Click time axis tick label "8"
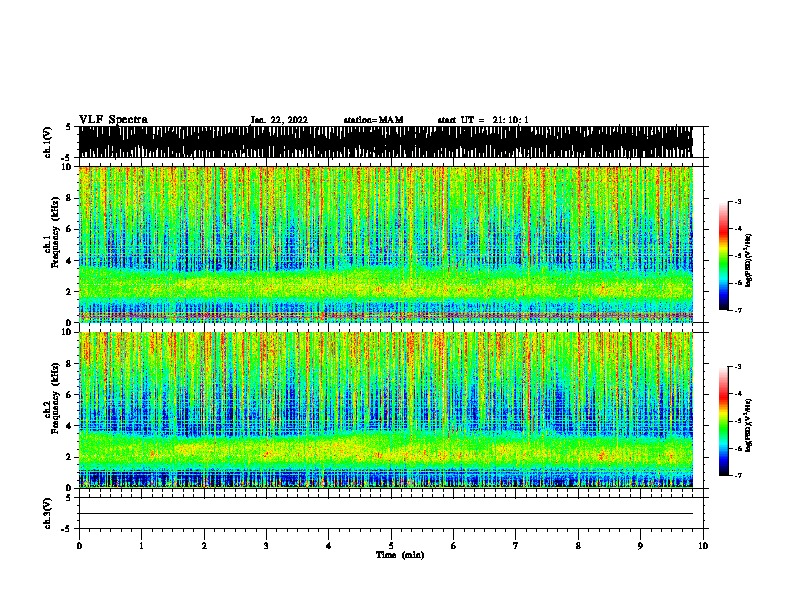 578,546
